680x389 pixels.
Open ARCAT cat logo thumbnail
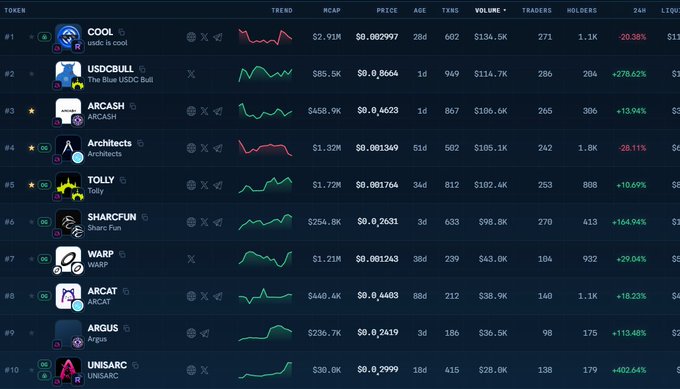(x=69, y=296)
